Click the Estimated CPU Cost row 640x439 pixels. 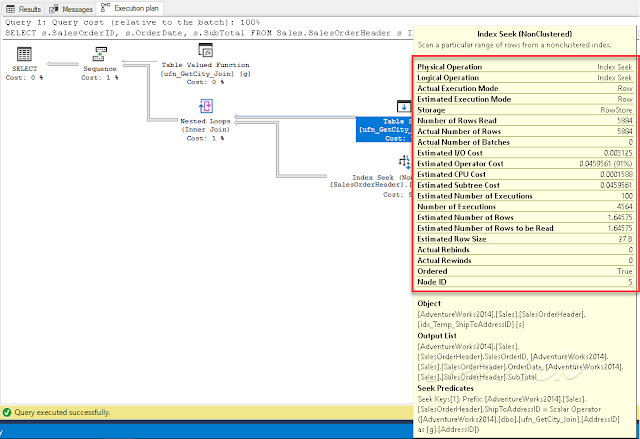coord(524,175)
